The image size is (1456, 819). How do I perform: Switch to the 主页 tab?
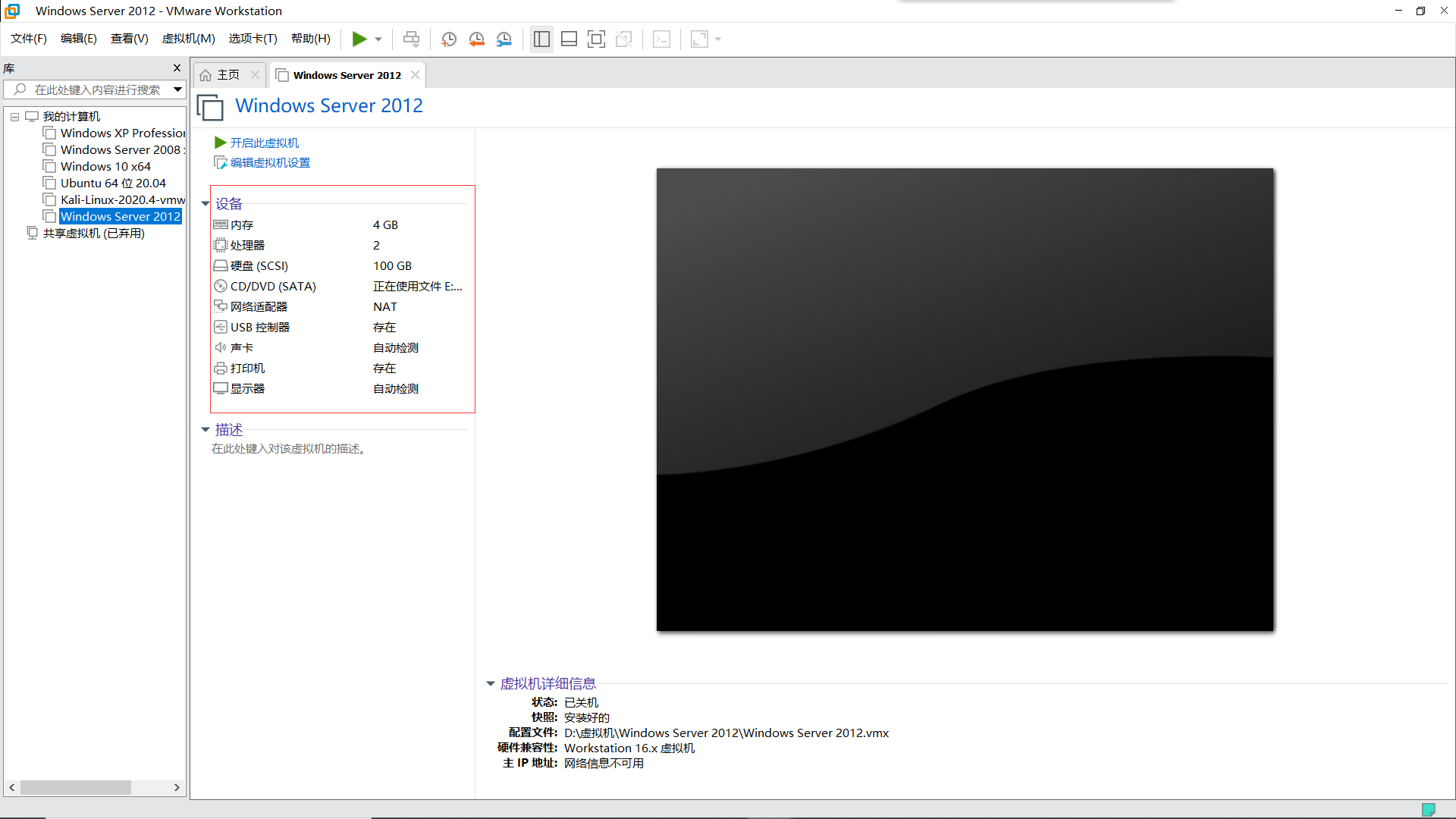point(228,74)
